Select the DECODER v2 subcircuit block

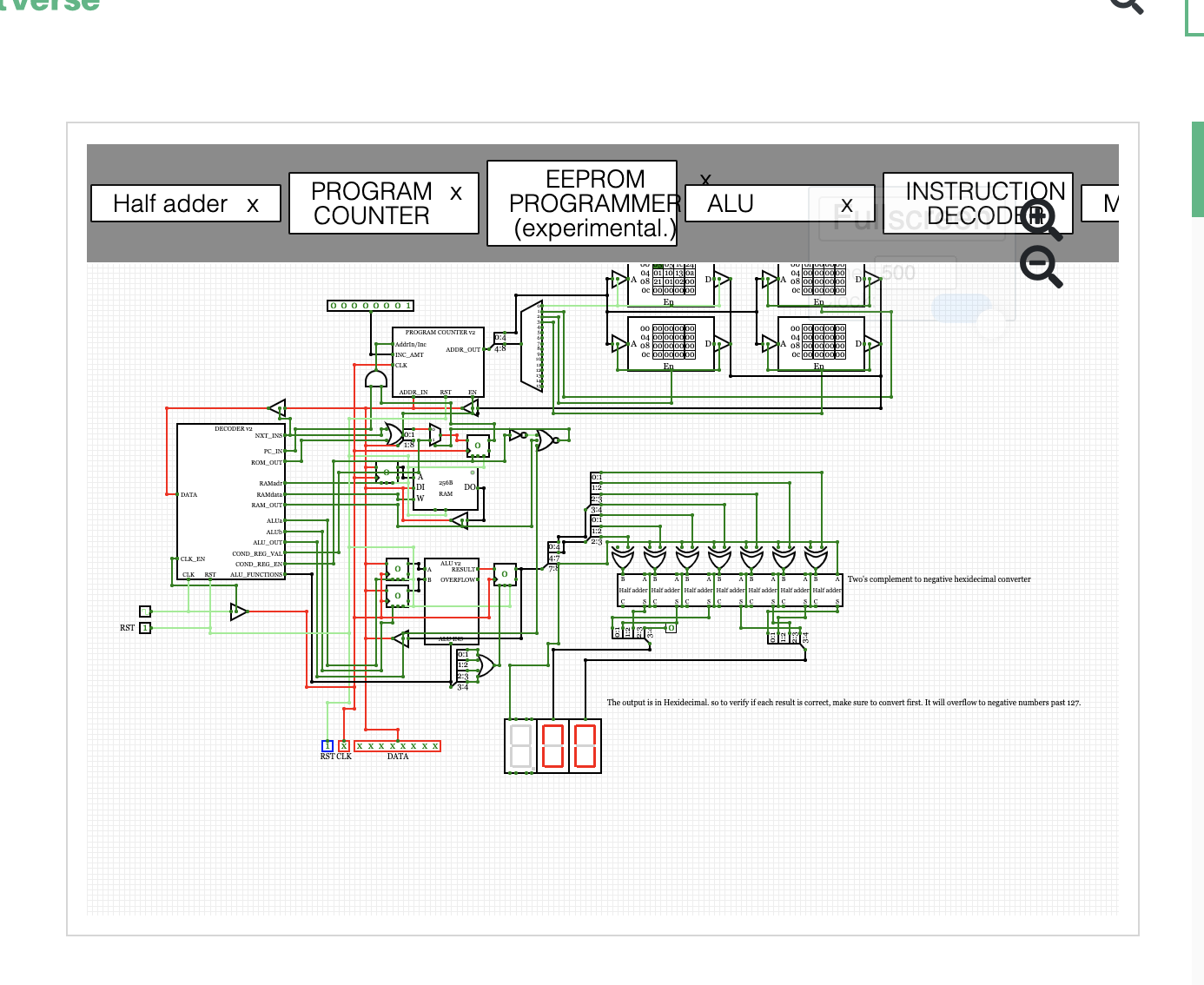tap(231, 501)
